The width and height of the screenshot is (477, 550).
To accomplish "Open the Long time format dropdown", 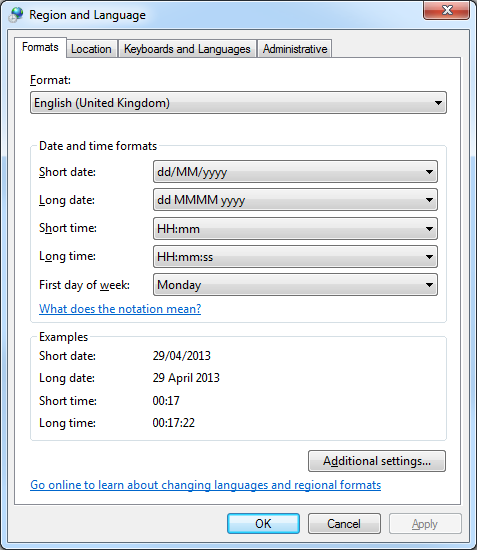I will pyautogui.click(x=295, y=257).
